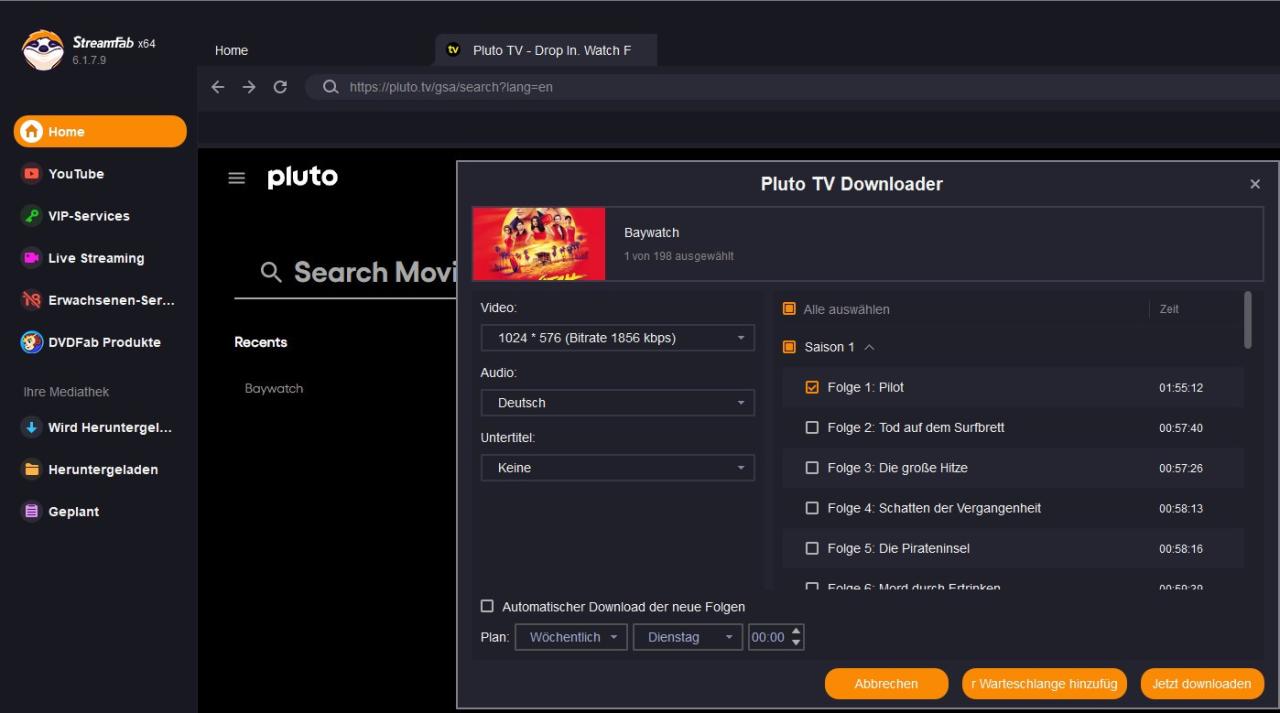The width and height of the screenshot is (1280, 713).
Task: Open the Home sidebar item
Action: (100, 131)
